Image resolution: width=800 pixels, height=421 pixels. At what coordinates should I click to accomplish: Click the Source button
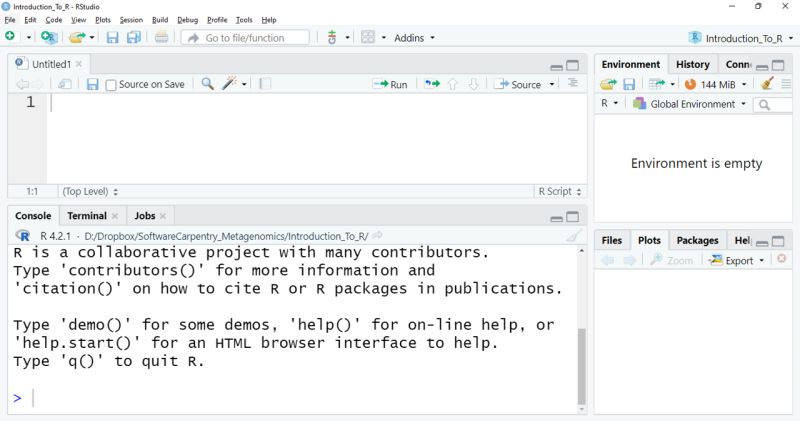(x=518, y=84)
